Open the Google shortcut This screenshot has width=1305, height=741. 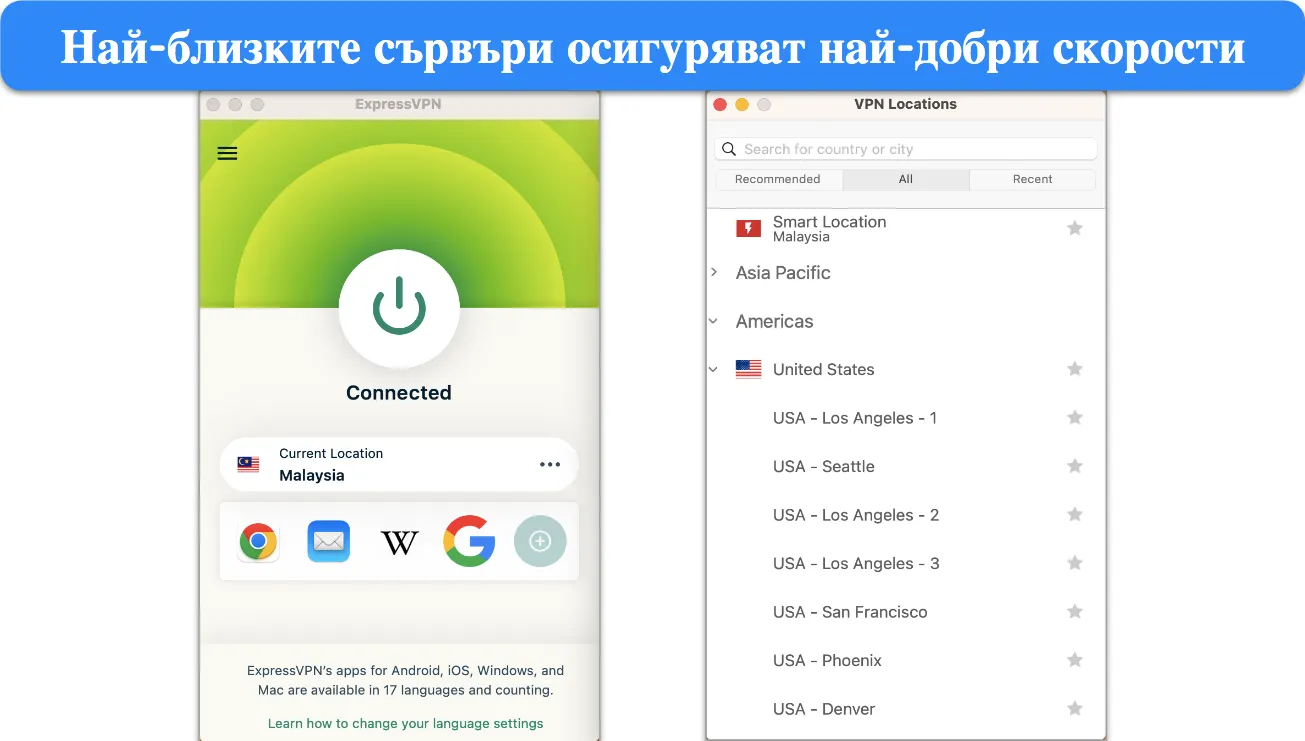tap(470, 541)
